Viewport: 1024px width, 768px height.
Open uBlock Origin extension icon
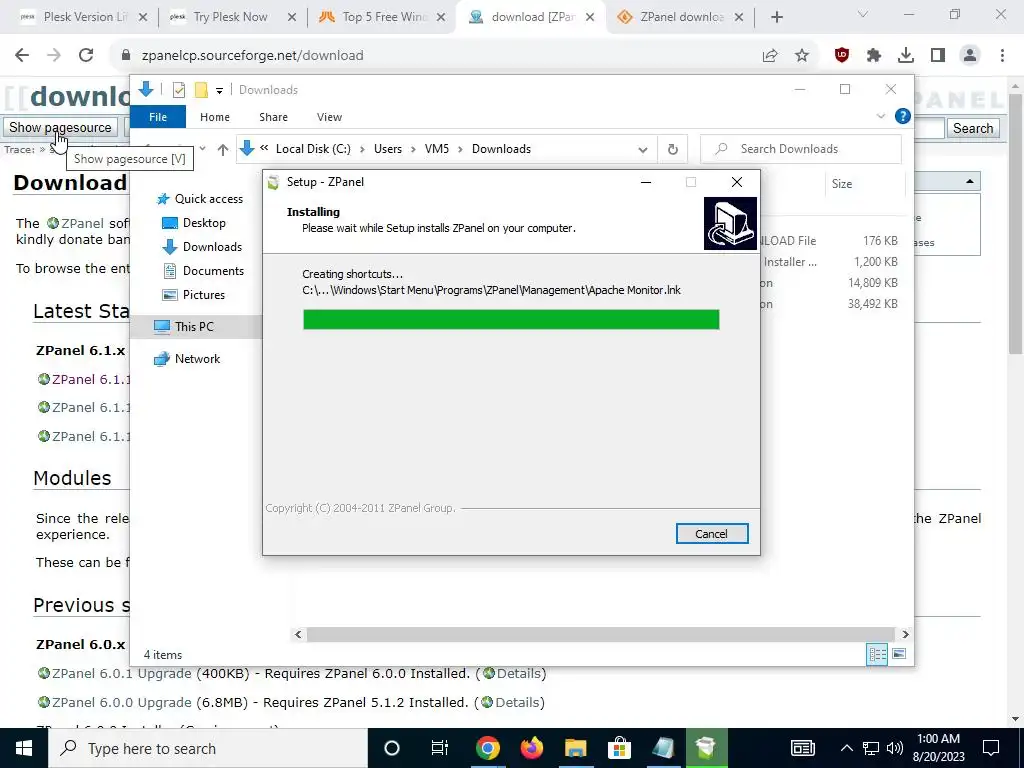pyautogui.click(x=842, y=56)
